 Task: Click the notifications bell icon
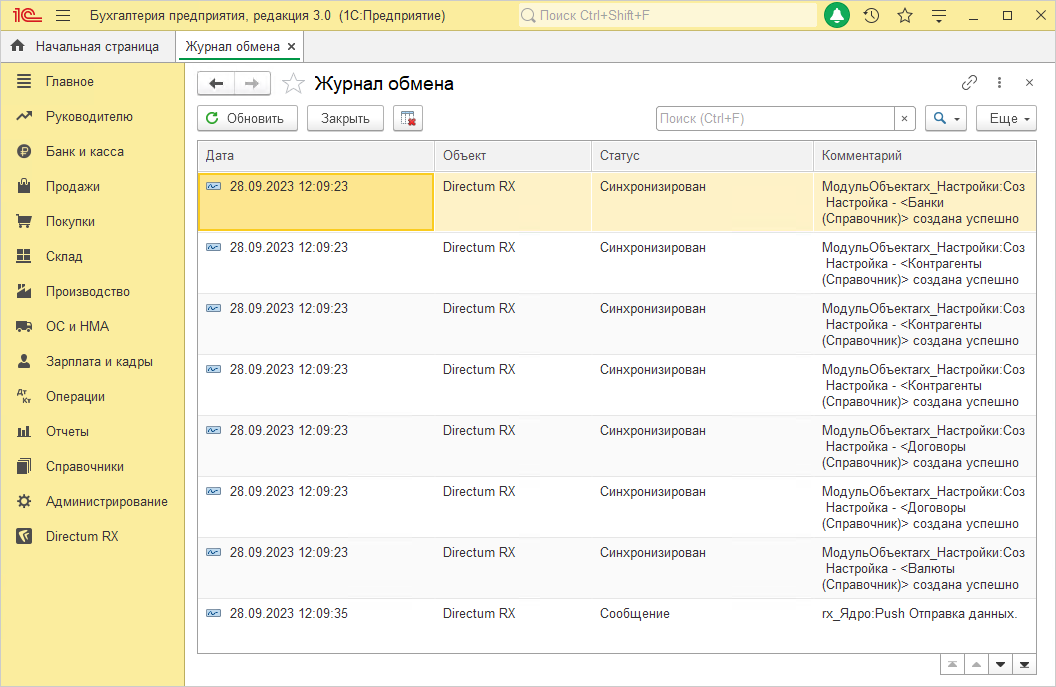(x=837, y=16)
